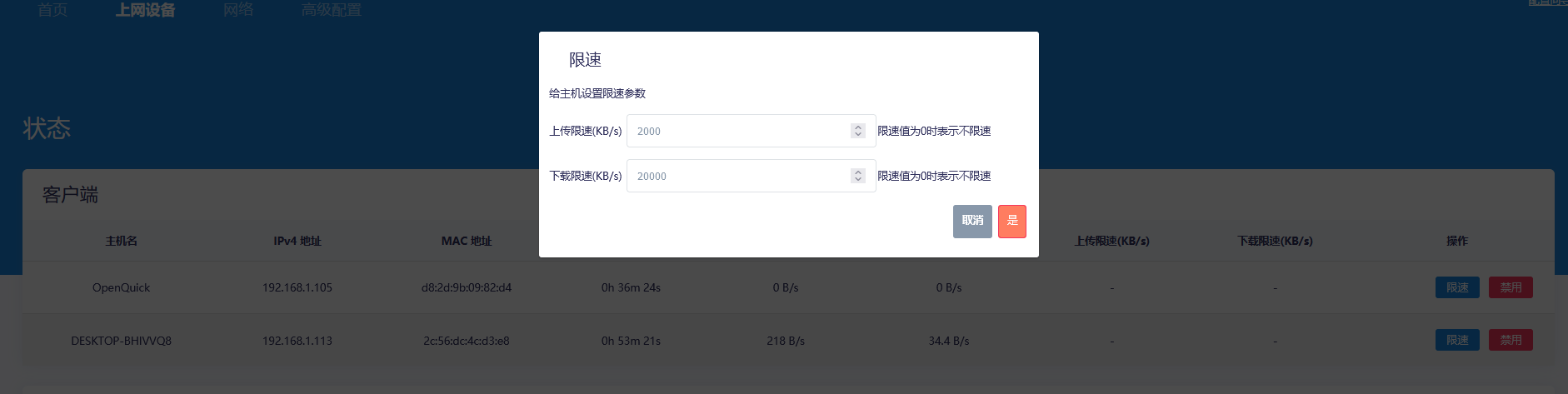Click the MAC 地址 column header

[467, 241]
